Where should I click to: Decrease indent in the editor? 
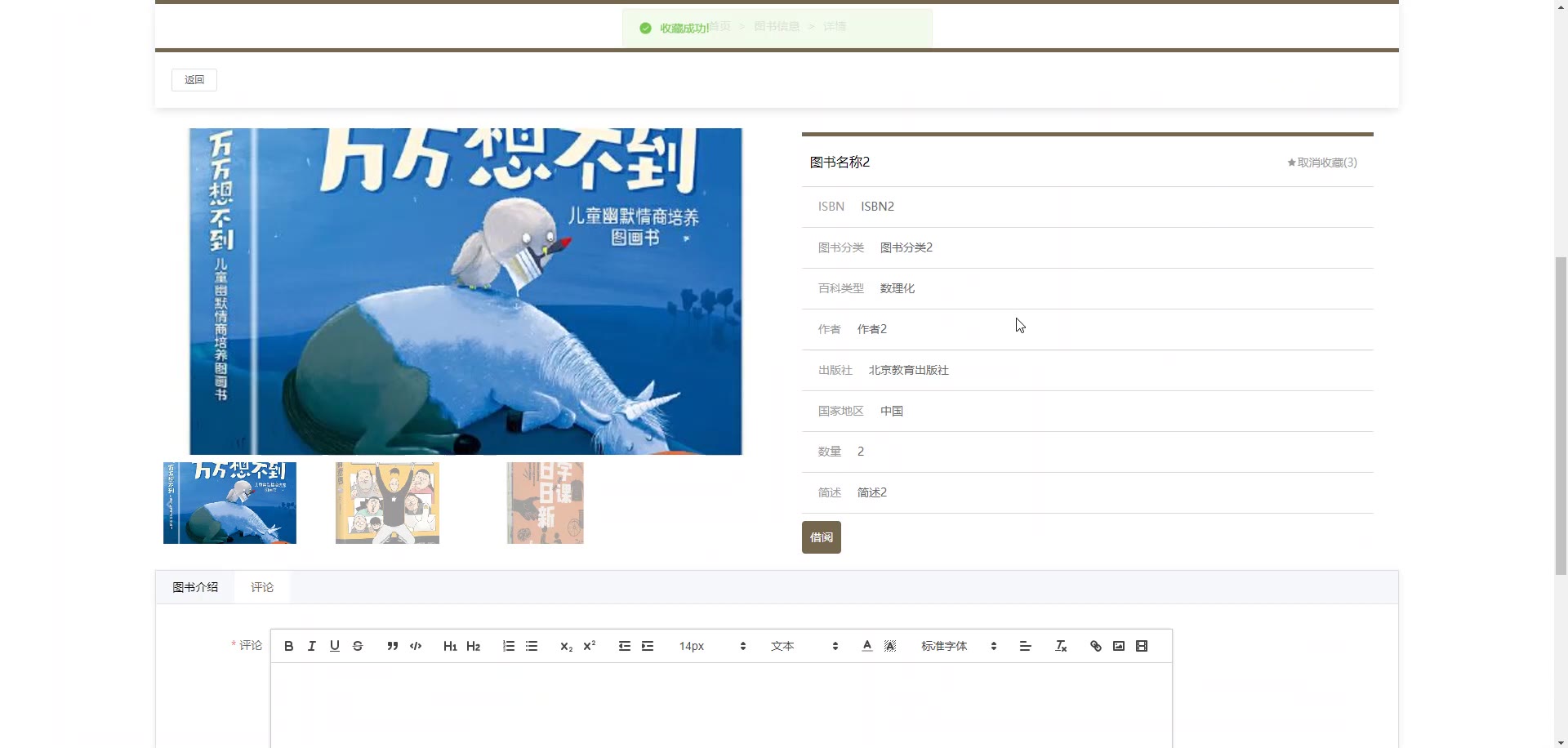[625, 646]
